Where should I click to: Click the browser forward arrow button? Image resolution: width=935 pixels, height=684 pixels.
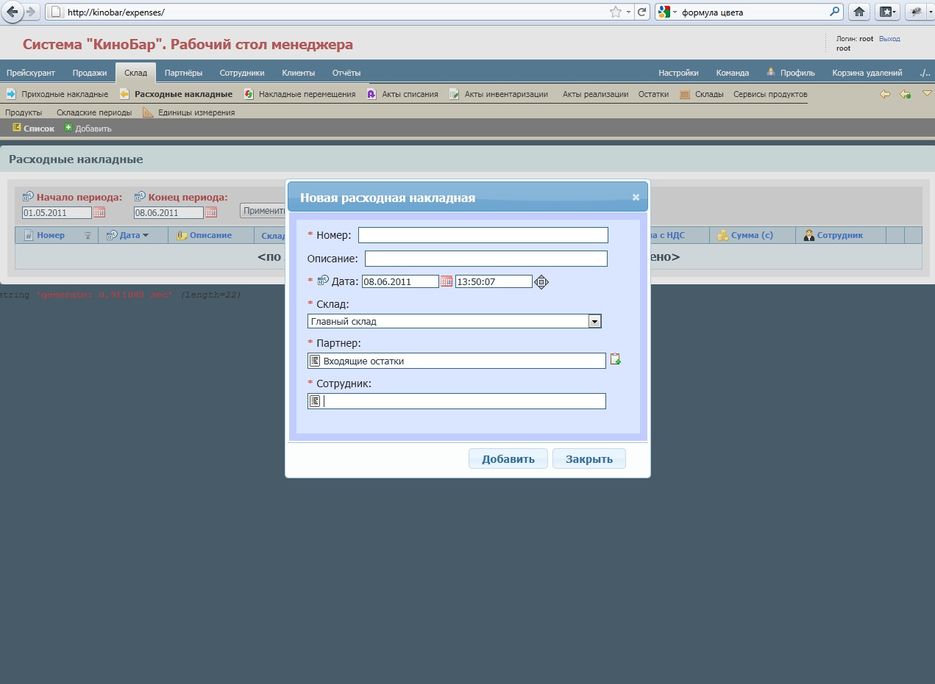[31, 12]
